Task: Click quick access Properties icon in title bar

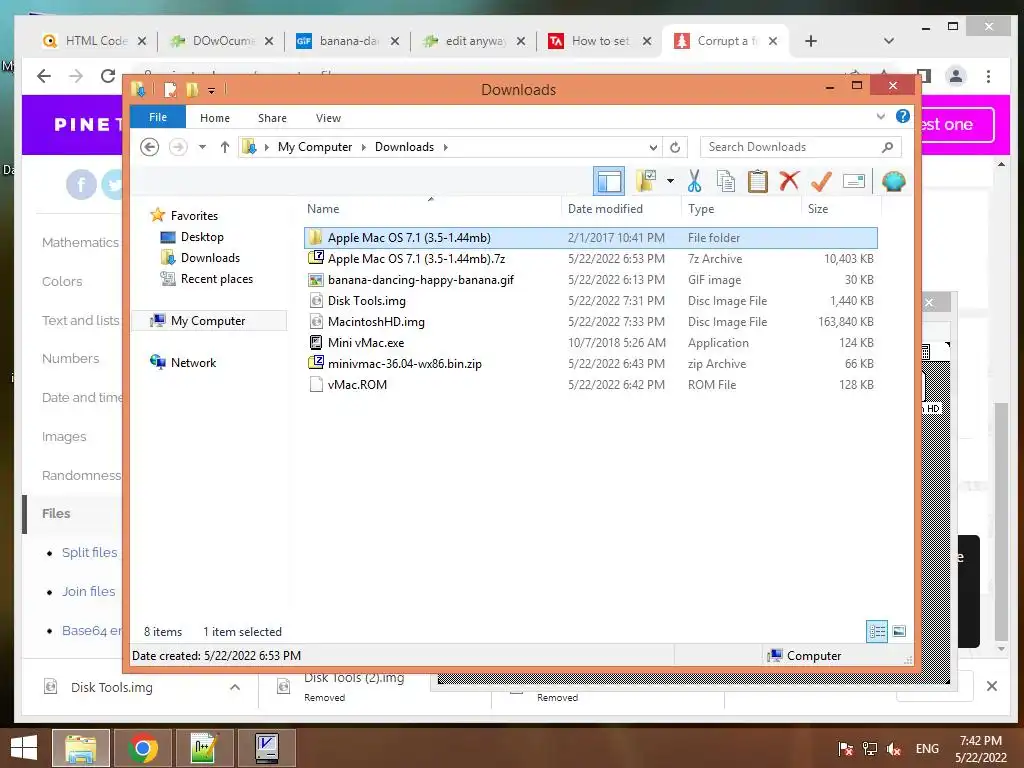Action: pyautogui.click(x=170, y=89)
